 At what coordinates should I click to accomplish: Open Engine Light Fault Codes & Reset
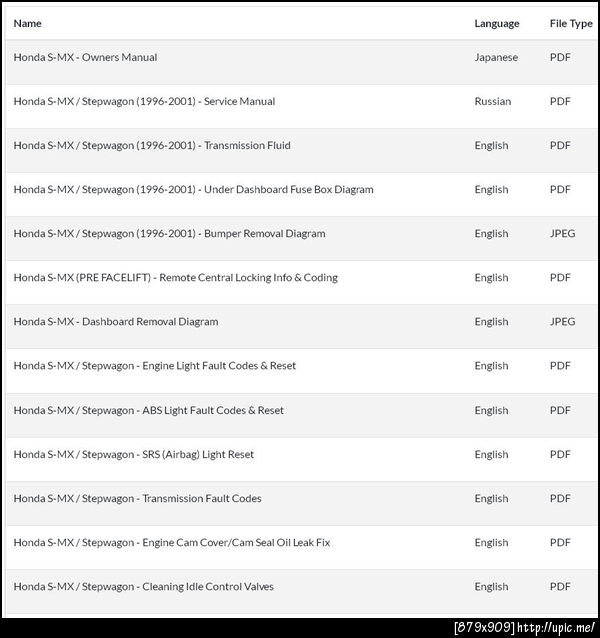pyautogui.click(x=154, y=366)
